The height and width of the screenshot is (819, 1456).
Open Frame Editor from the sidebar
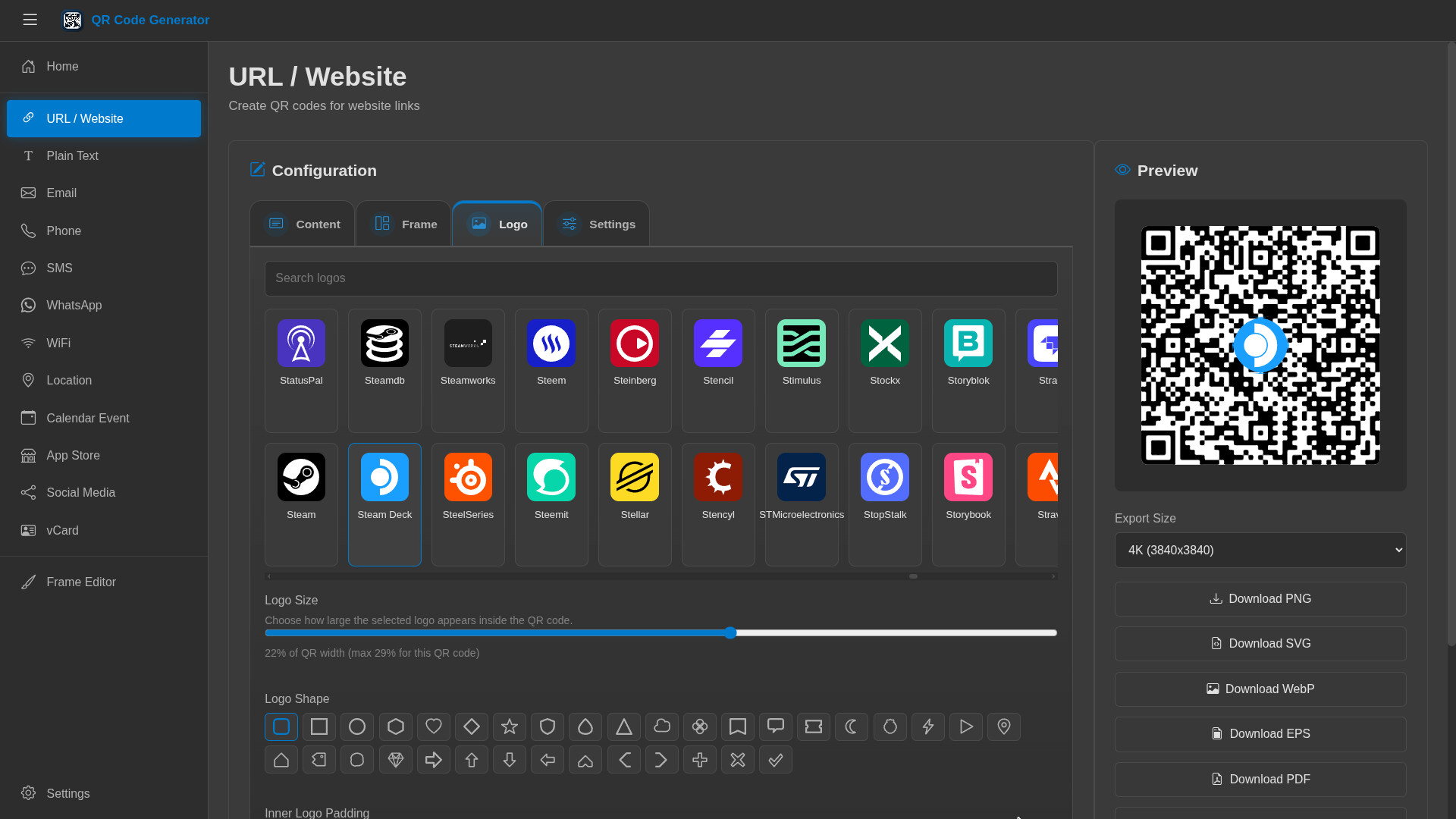click(104, 582)
